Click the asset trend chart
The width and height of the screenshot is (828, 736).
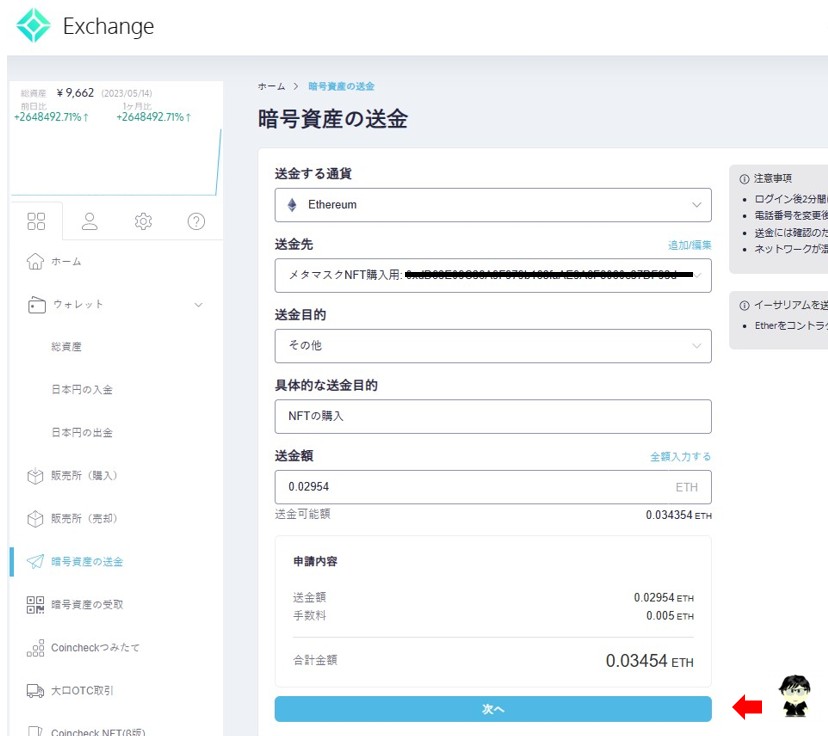pyautogui.click(x=116, y=162)
